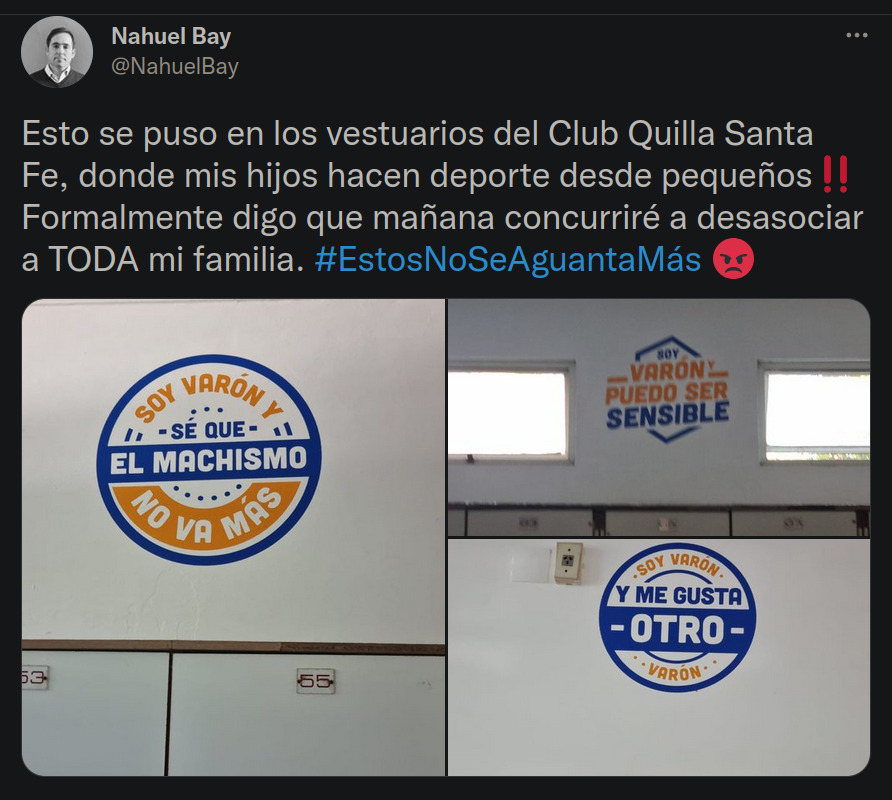This screenshot has width=892, height=800.
Task: Click the angry red face emoji
Action: point(733,259)
